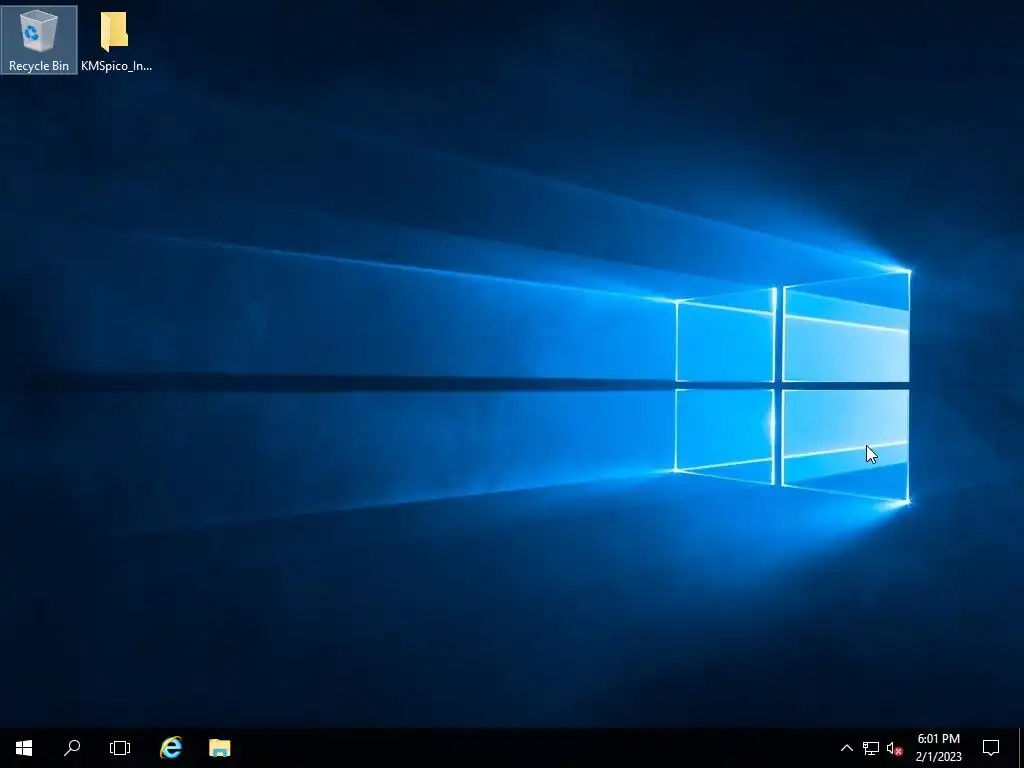The width and height of the screenshot is (1024, 768).
Task: Show hidden system tray icons
Action: pyautogui.click(x=846, y=748)
